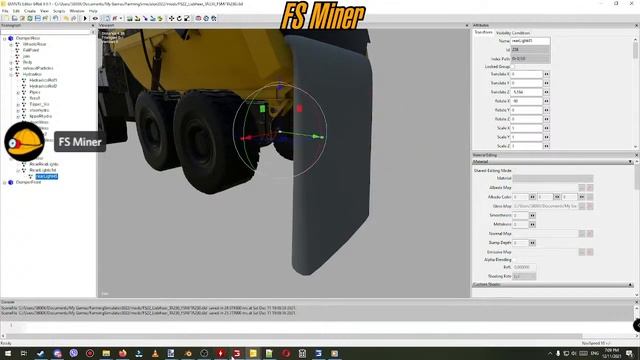Click the Rotate X value field
This screenshot has width=640, height=360.
tap(527, 101)
